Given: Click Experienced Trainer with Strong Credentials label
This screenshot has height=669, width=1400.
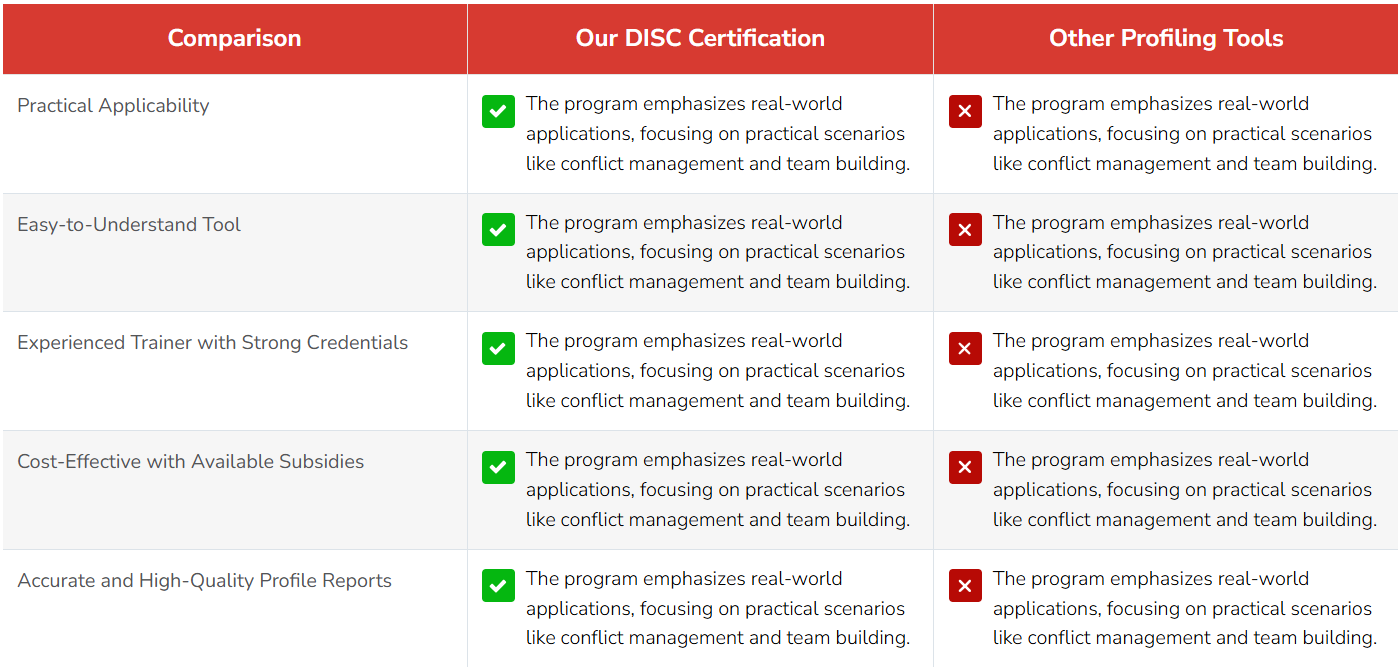Looking at the screenshot, I should click(212, 343).
